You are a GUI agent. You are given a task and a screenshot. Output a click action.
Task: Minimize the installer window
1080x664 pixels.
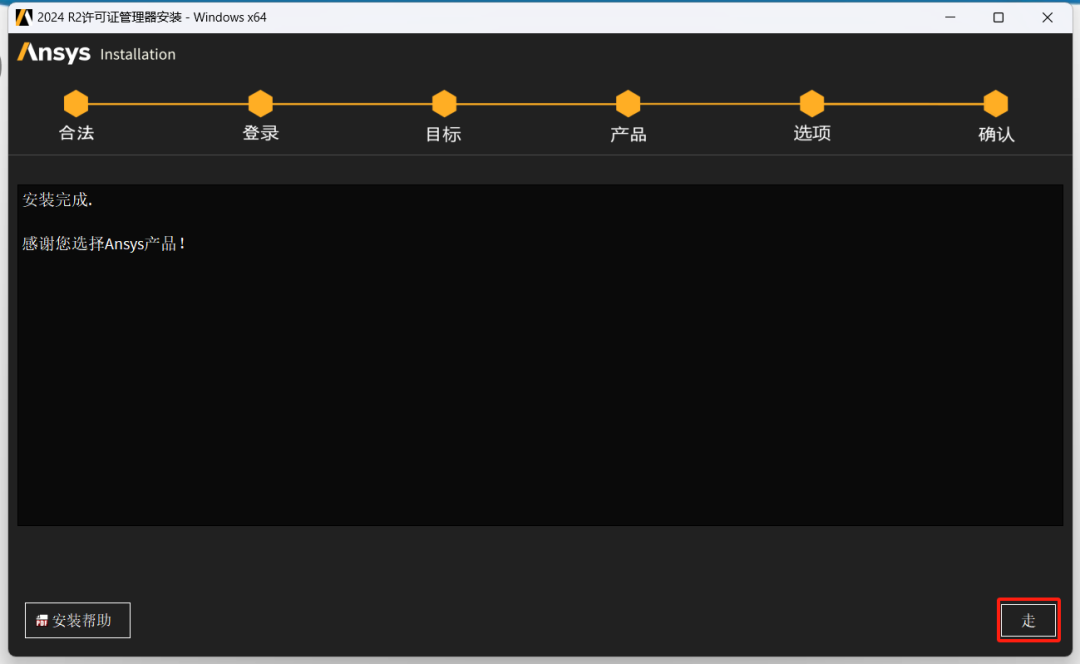951,17
